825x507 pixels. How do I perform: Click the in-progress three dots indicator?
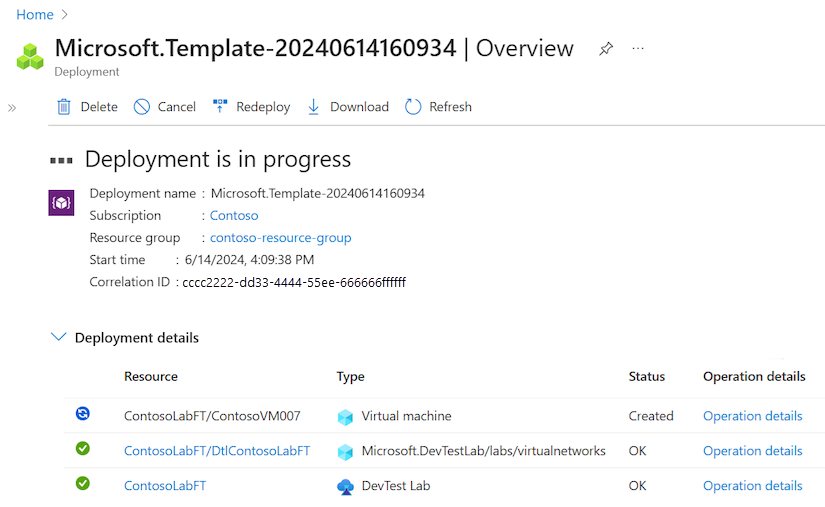point(61,160)
